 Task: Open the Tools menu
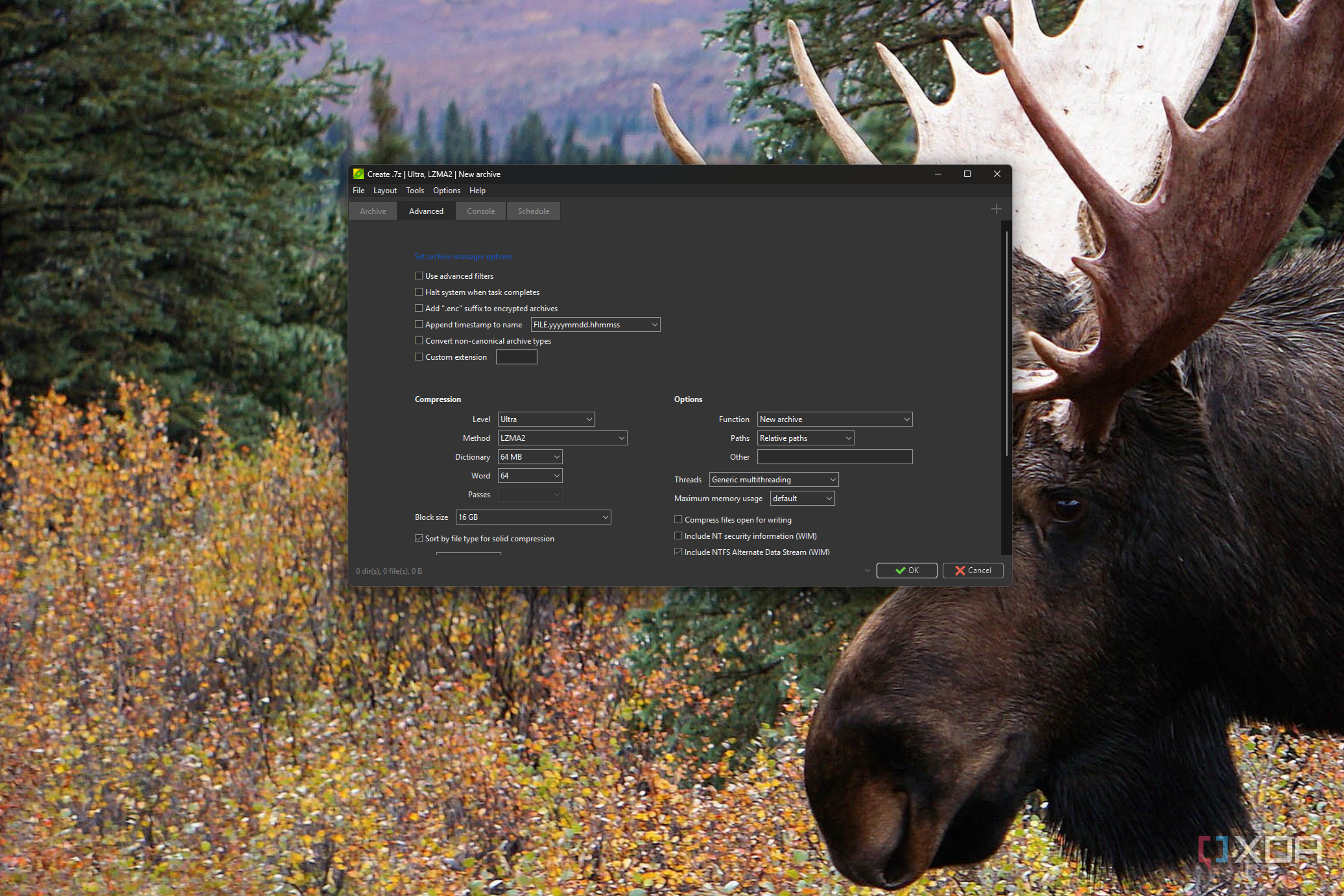414,191
